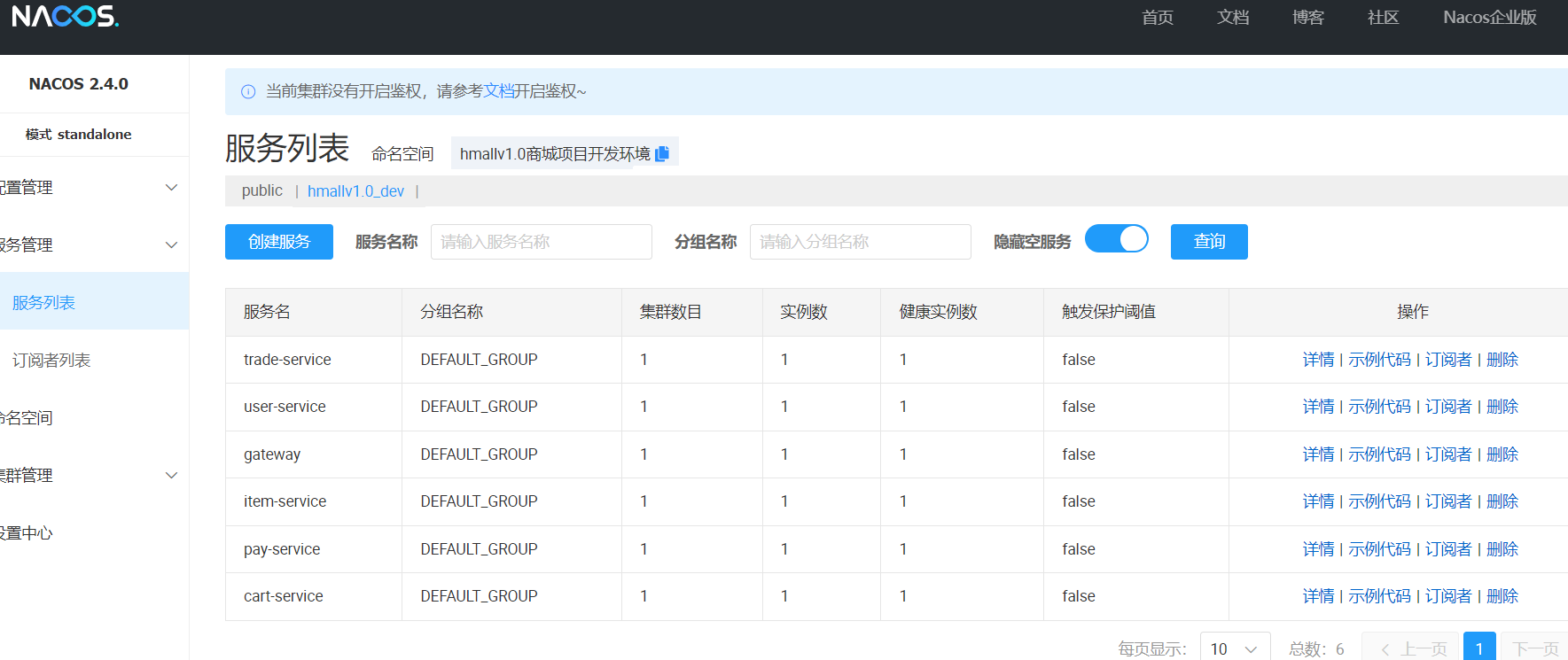Click 删除 for item-service
This screenshot has width=1568, height=660.
[x=1502, y=501]
